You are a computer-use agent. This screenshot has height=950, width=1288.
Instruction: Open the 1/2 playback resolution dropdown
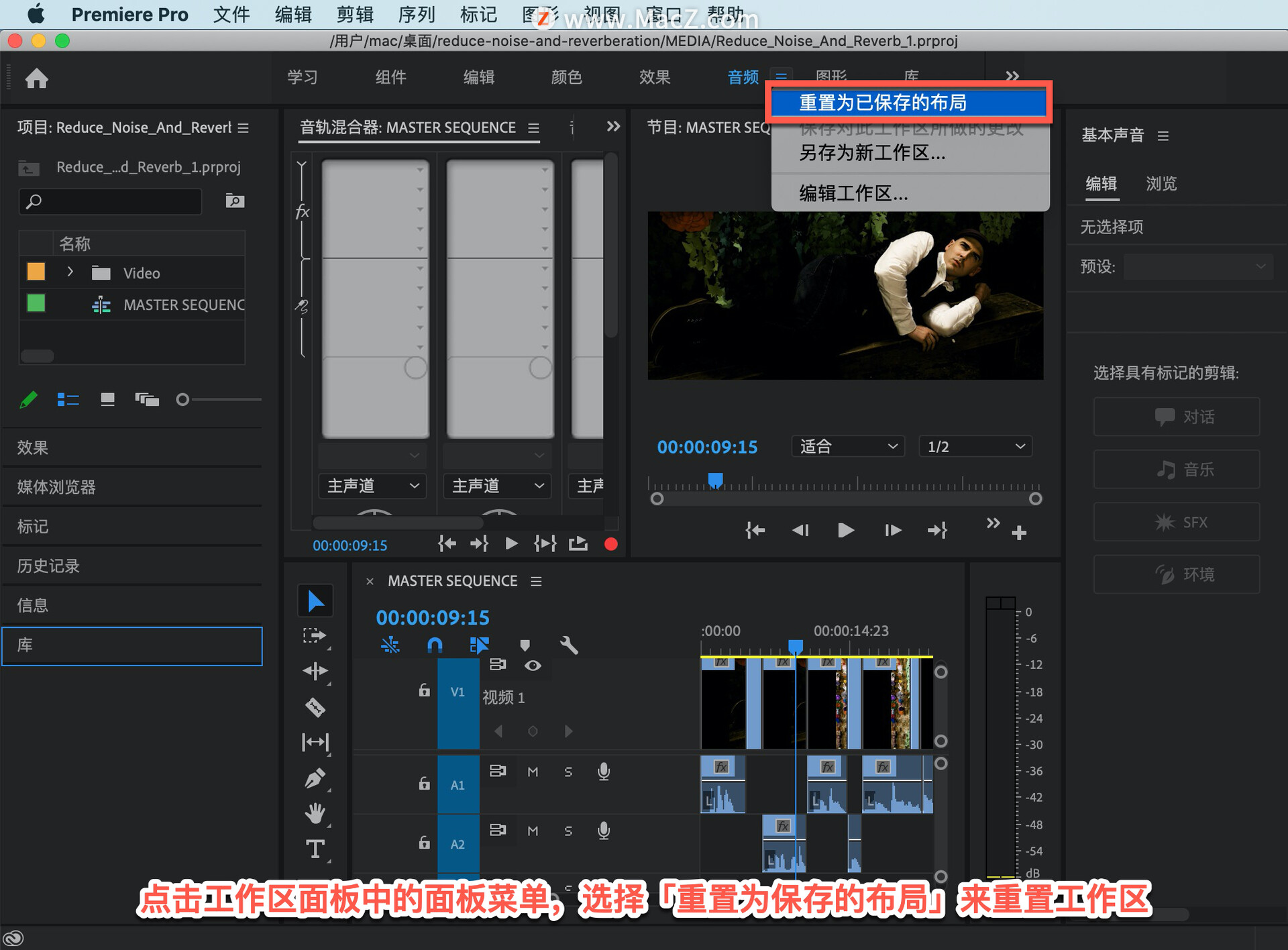975,446
